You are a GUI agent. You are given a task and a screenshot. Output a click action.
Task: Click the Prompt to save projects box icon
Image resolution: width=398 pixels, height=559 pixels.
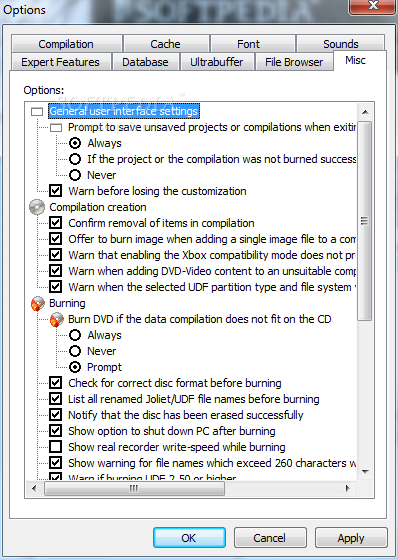(x=56, y=128)
